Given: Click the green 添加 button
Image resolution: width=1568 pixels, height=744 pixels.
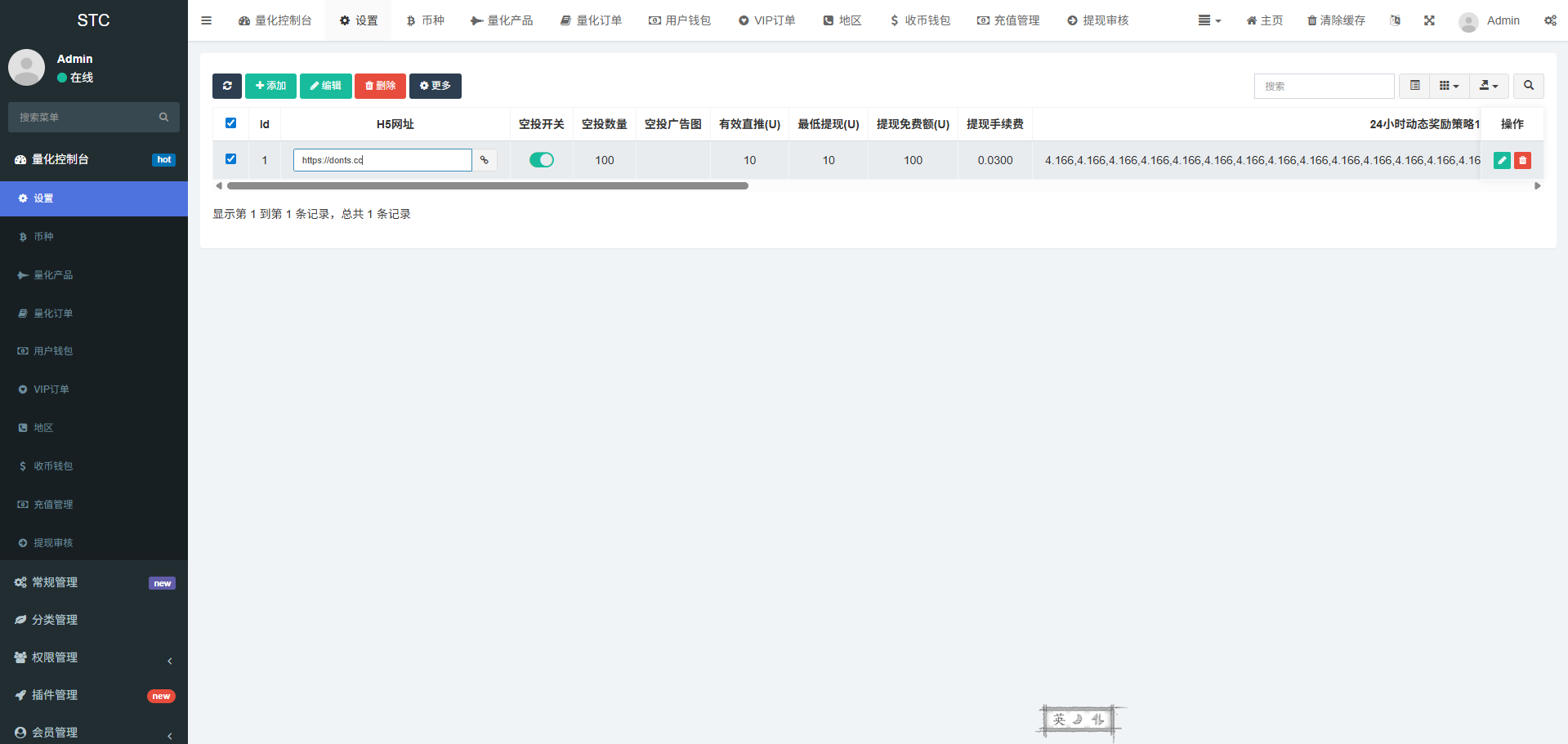Looking at the screenshot, I should 270,86.
